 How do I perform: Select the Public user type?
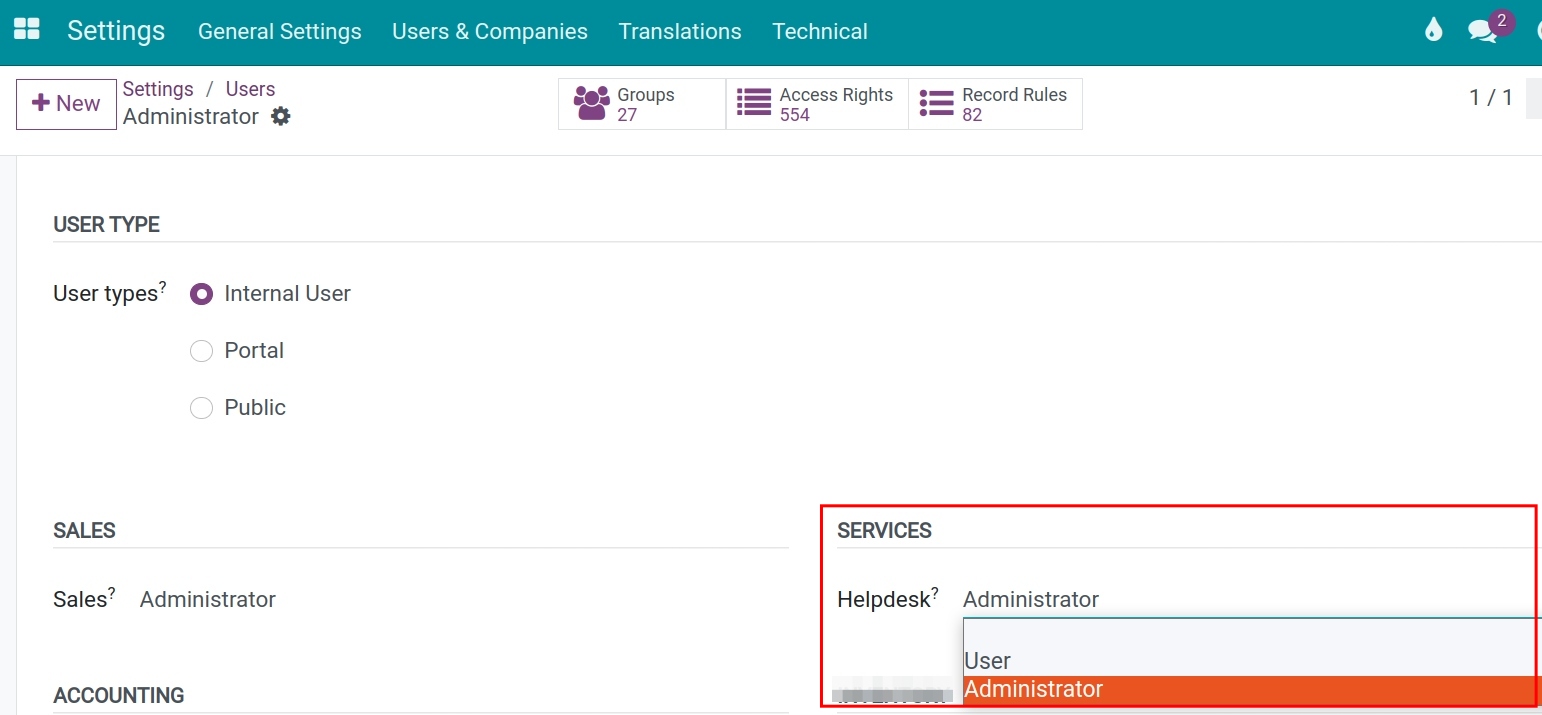202,408
